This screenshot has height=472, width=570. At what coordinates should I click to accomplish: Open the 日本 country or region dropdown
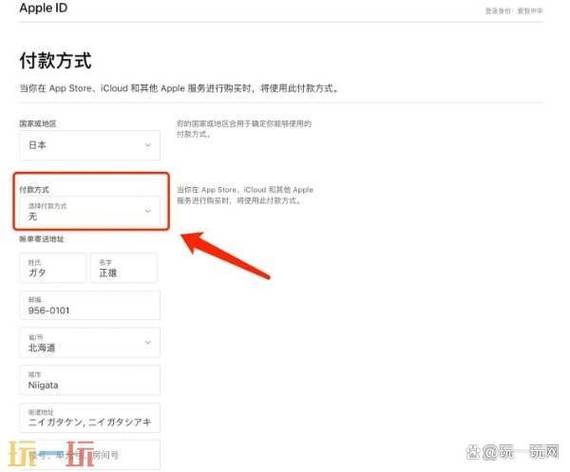tap(90, 145)
